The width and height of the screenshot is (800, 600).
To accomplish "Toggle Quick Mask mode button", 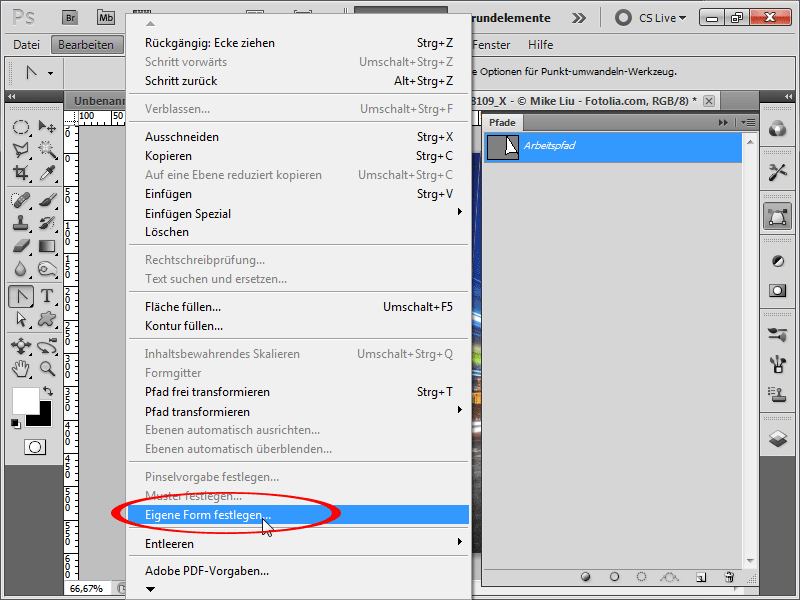I will coord(35,447).
